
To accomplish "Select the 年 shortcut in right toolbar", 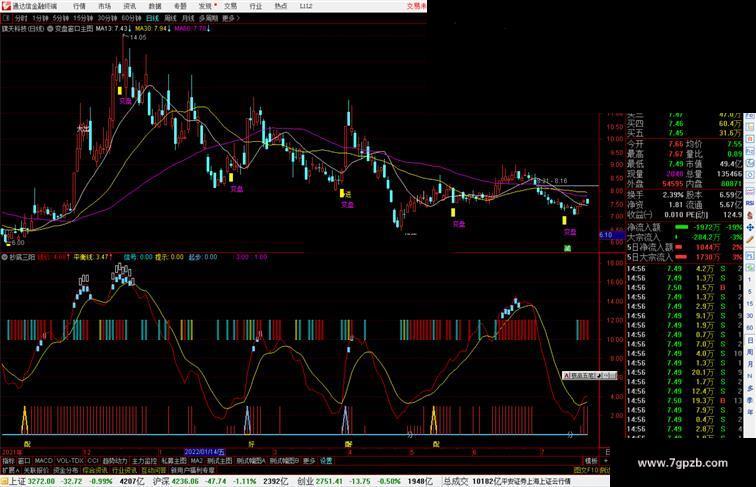I will coord(750,412).
